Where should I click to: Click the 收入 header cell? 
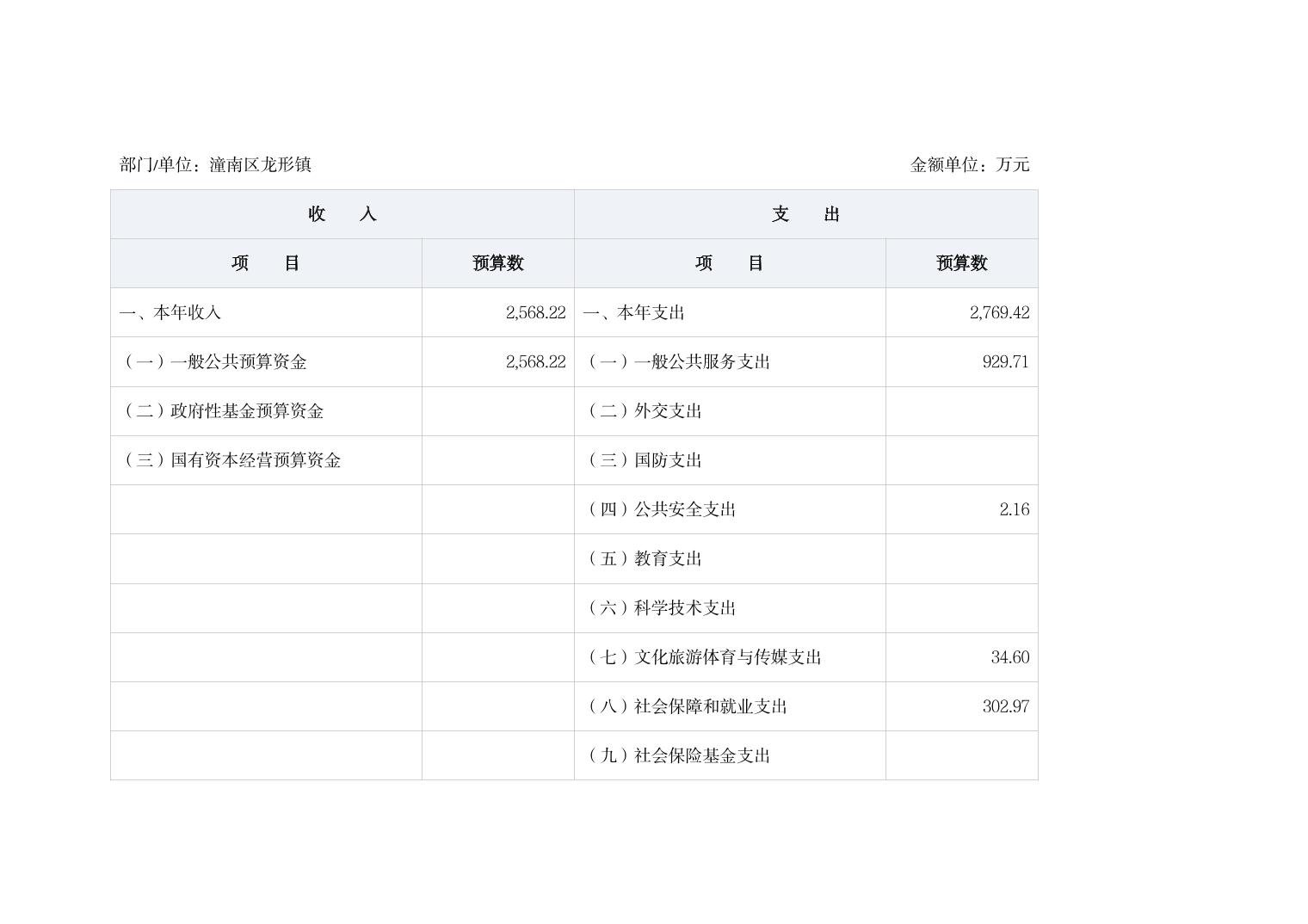[x=342, y=214]
